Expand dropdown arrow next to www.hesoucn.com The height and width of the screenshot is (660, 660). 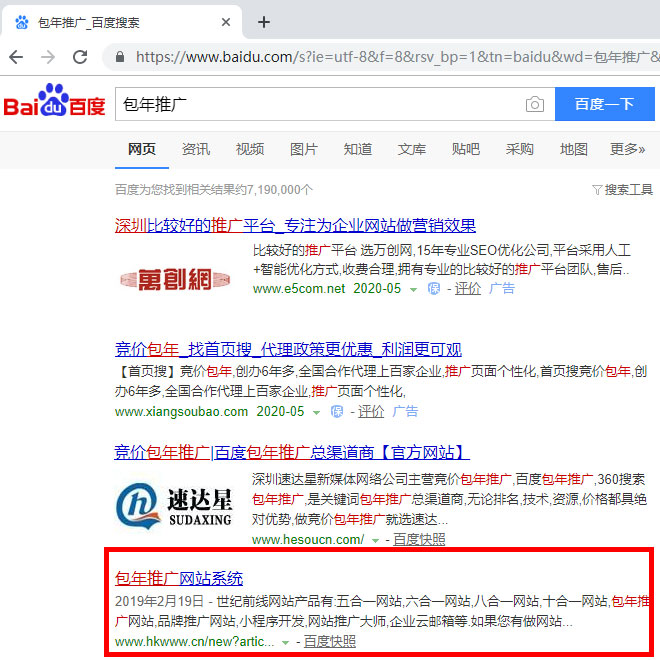(x=375, y=540)
